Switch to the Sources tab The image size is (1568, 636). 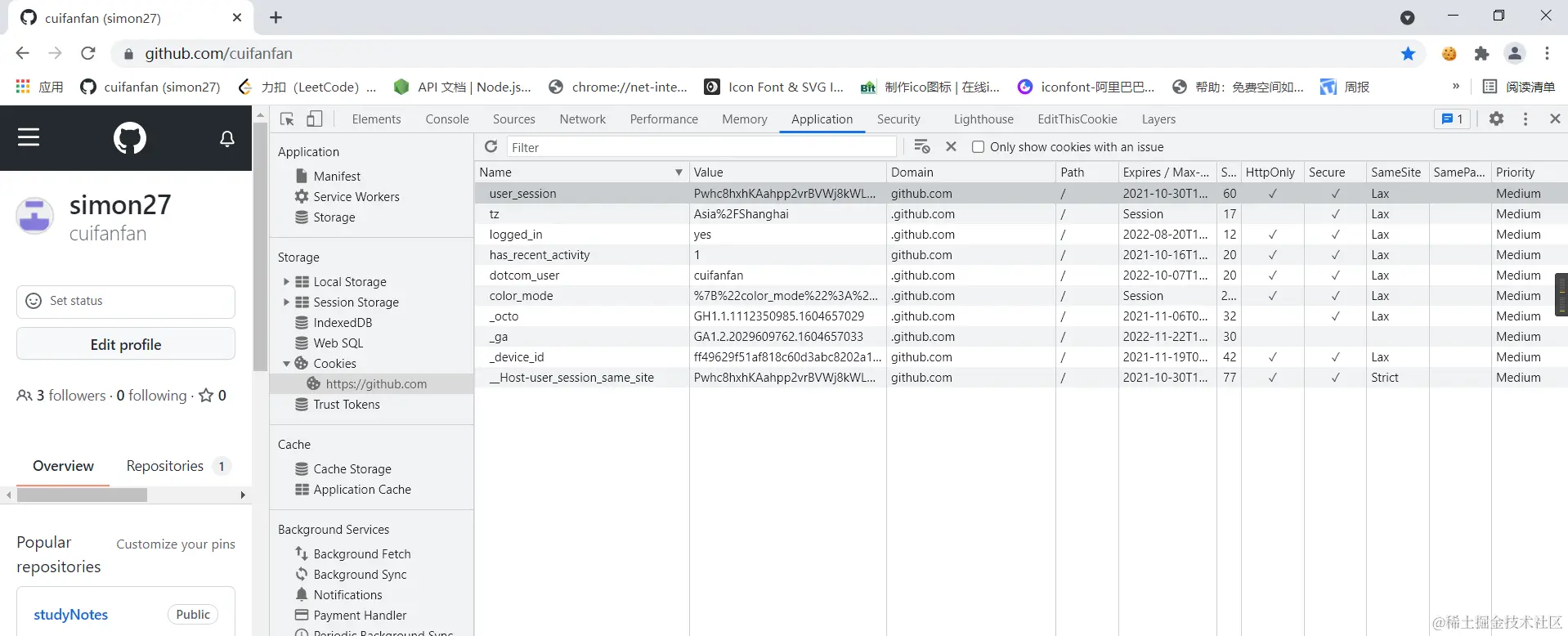click(x=514, y=119)
